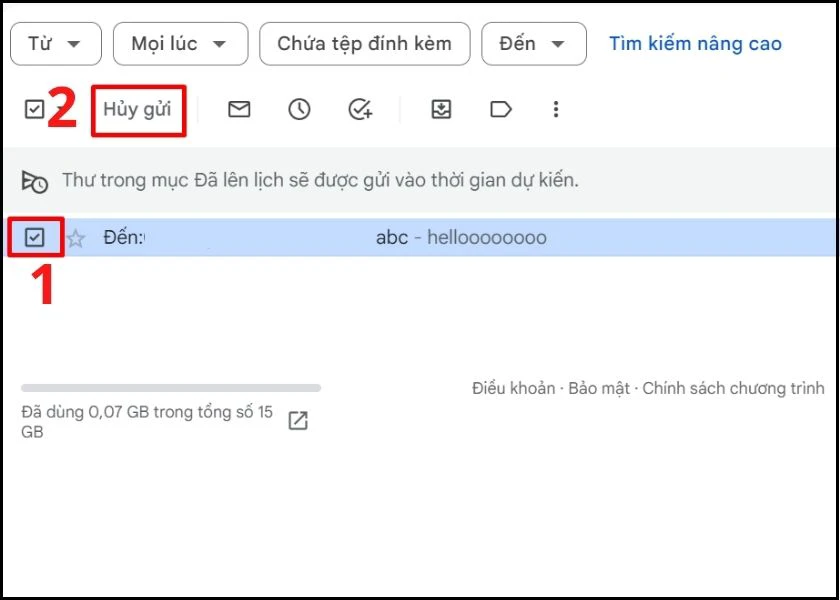
Task: Click the "Hủy gửi" cancel send button
Action: [x=138, y=110]
